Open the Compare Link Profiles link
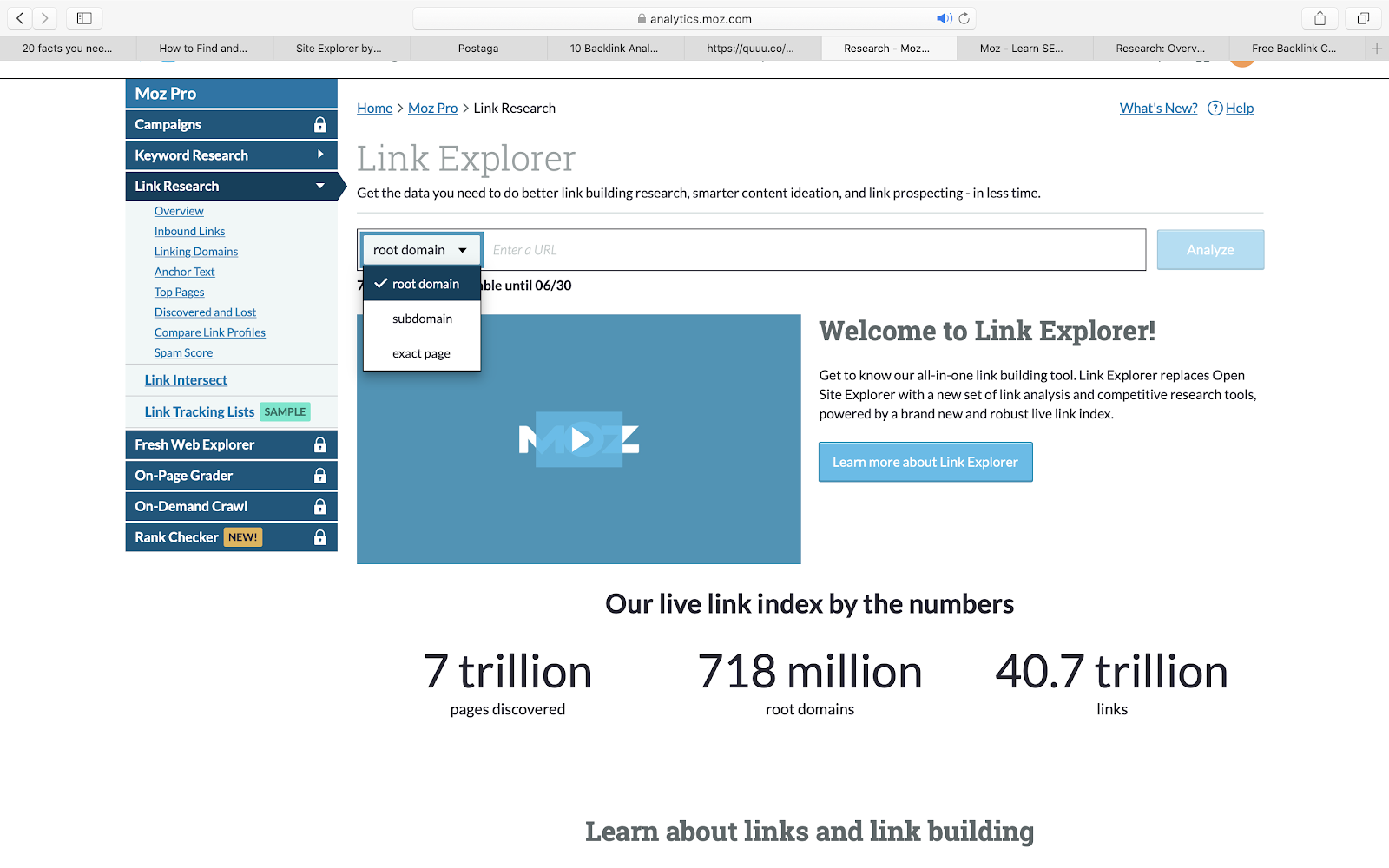1389x868 pixels. tap(210, 332)
